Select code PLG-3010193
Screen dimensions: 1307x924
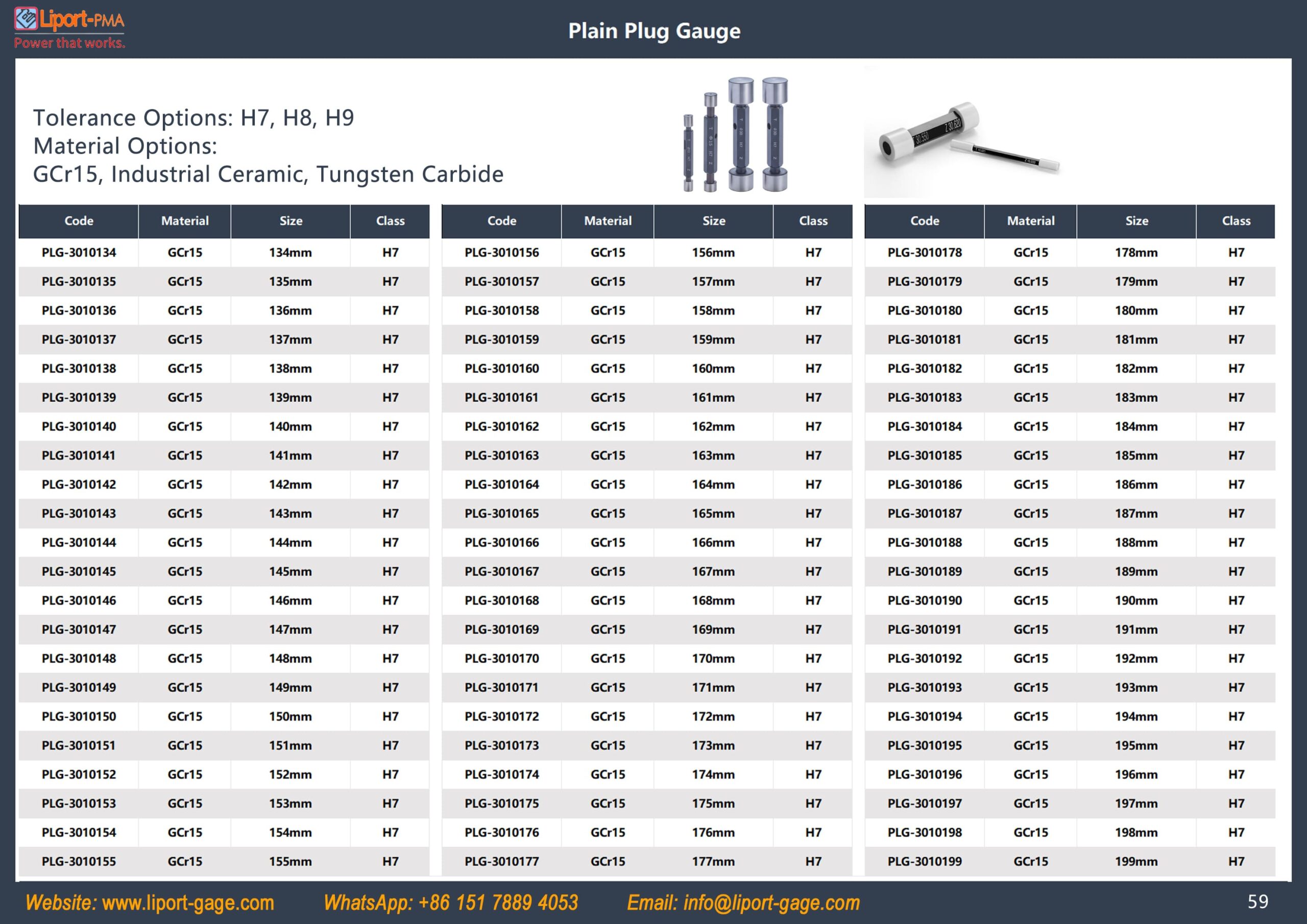point(925,688)
